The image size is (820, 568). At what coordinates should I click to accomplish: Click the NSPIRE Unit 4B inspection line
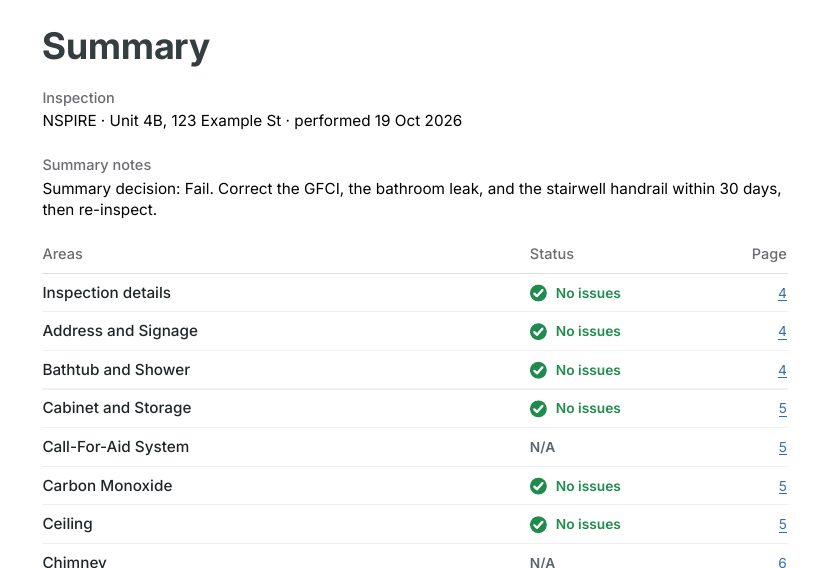pyautogui.click(x=252, y=121)
